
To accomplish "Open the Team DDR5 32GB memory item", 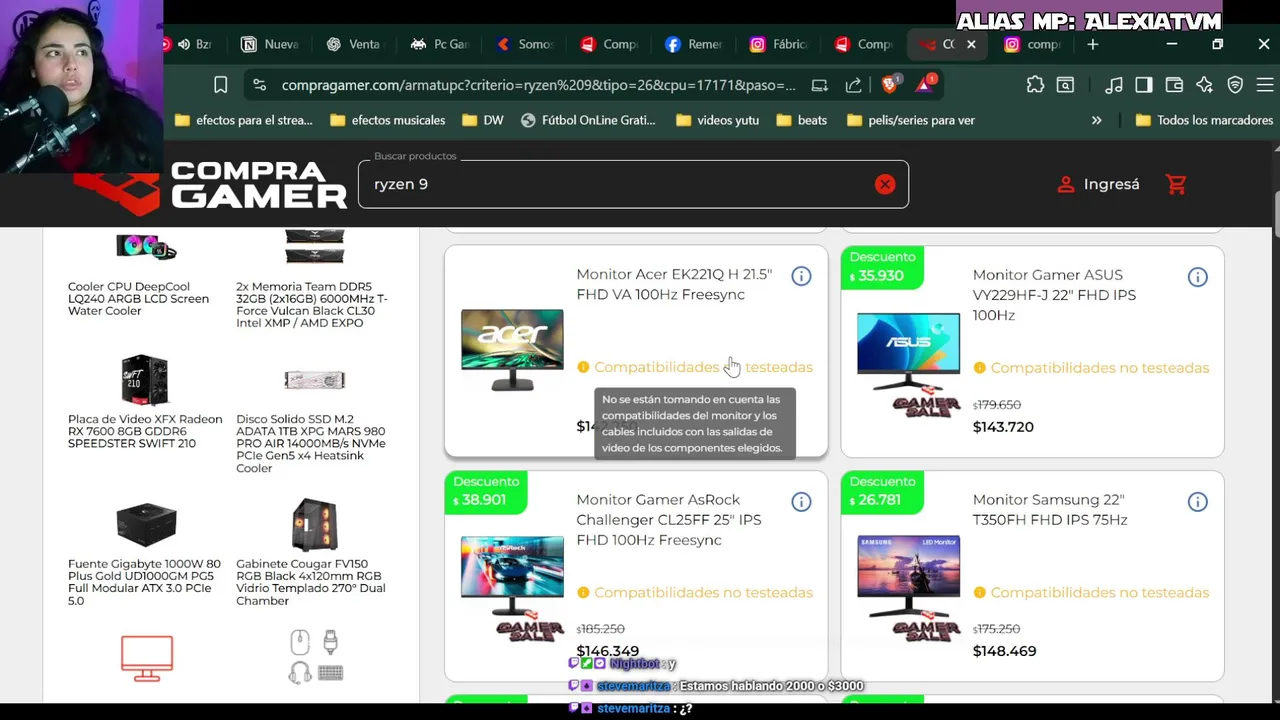I will click(x=314, y=280).
